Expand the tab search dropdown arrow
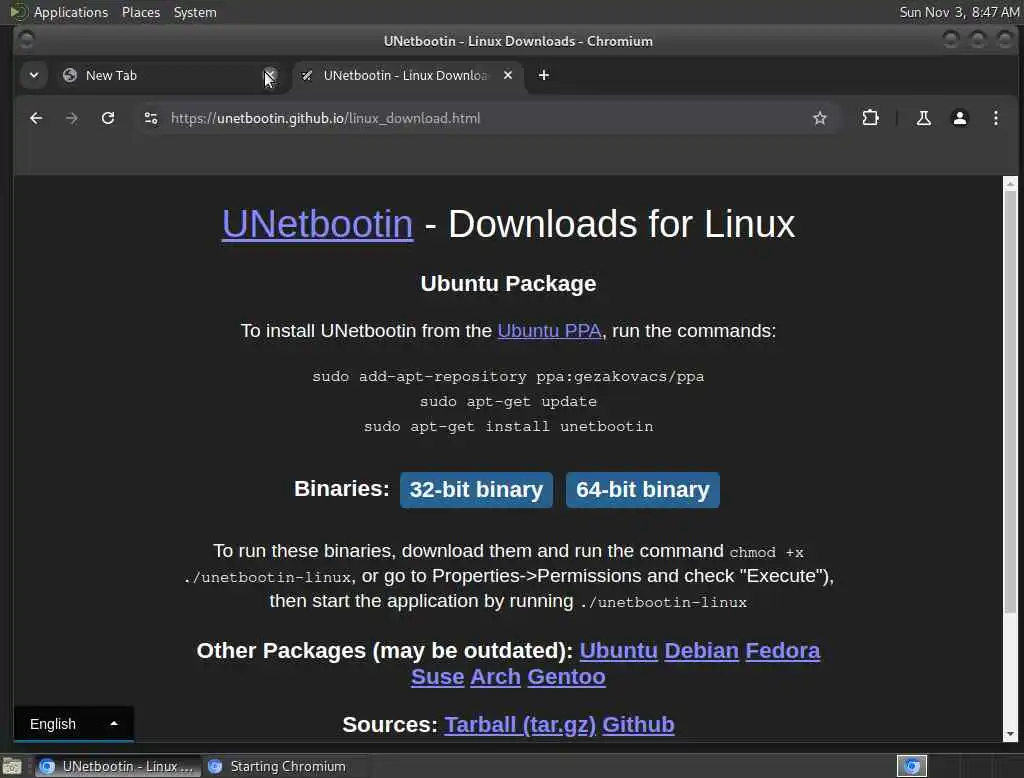Viewport: 1024px width, 778px height. pos(34,75)
